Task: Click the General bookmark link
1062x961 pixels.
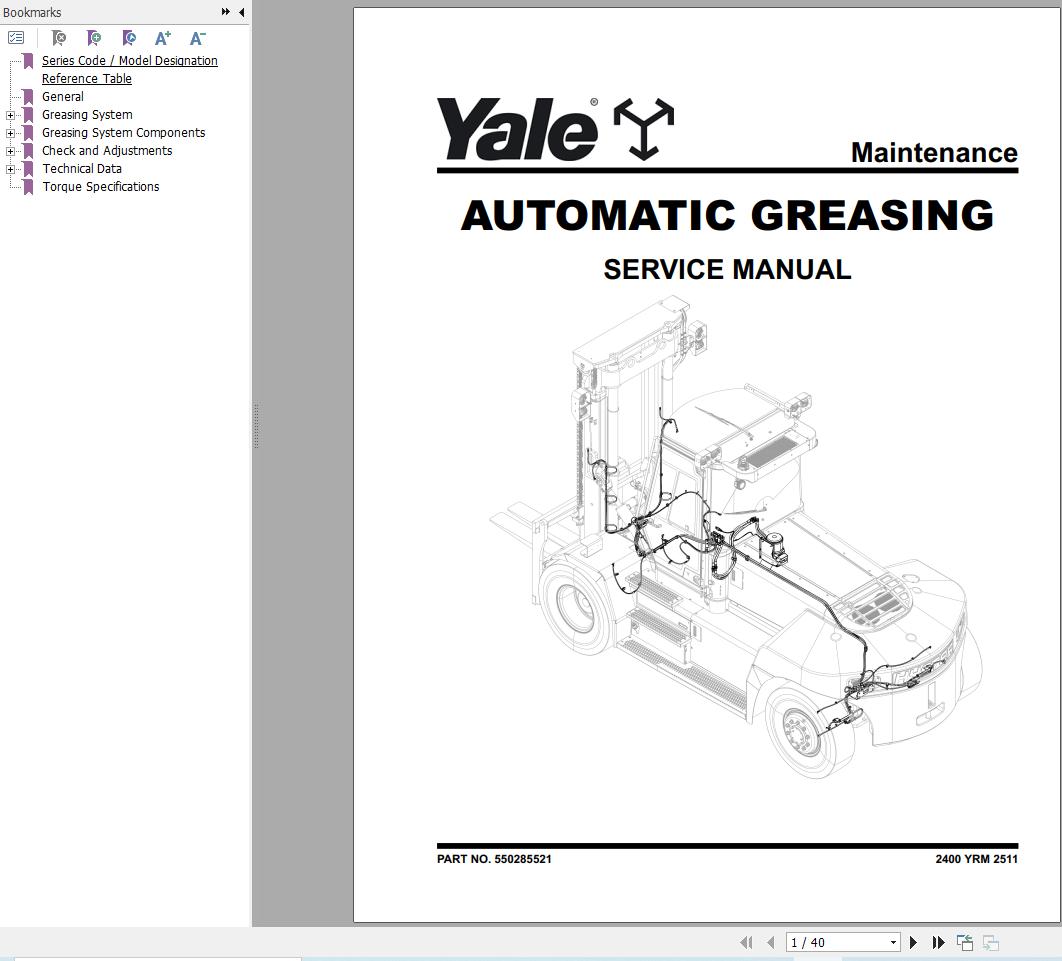Action: coord(63,96)
